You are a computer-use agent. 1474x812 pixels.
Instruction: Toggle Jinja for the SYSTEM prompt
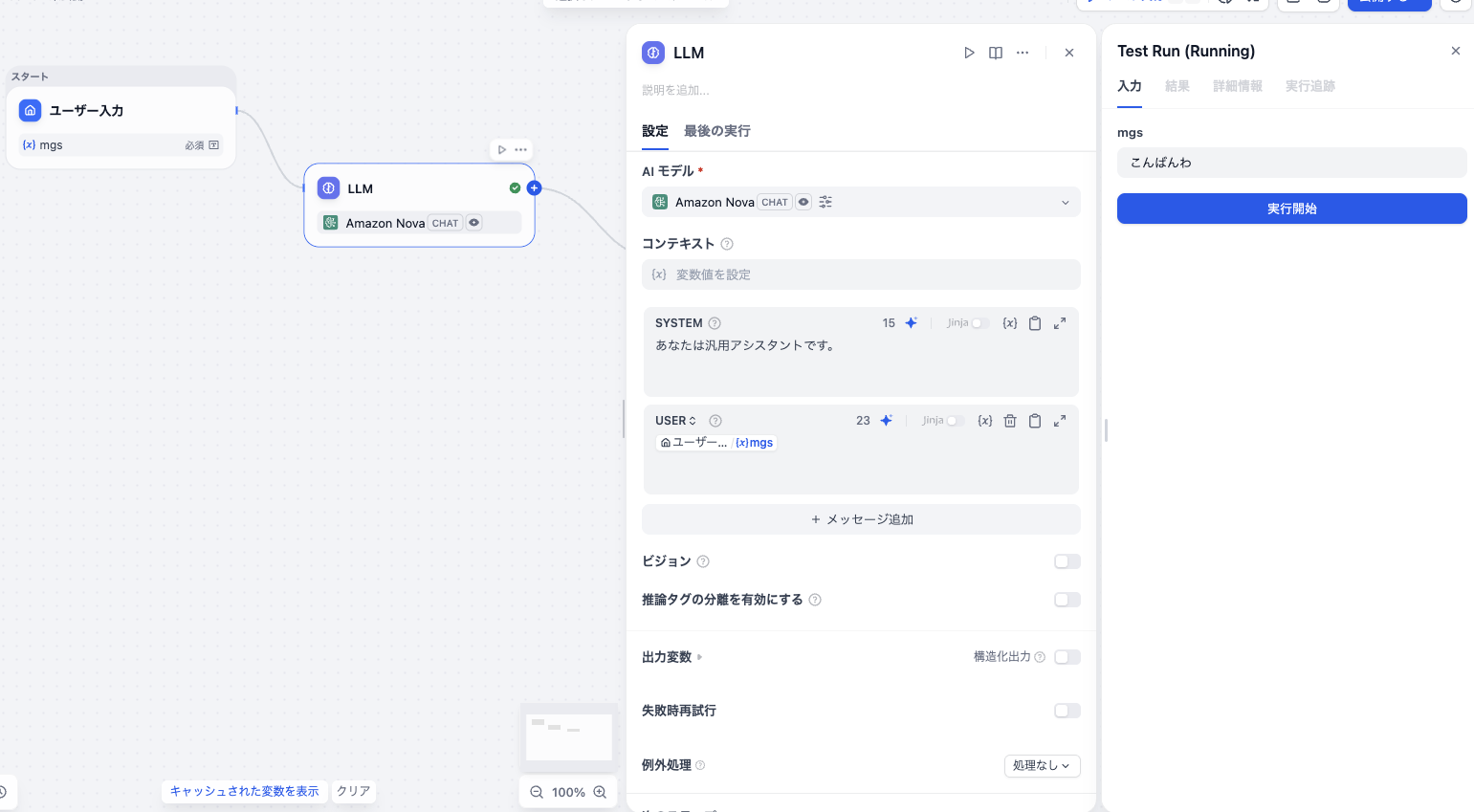pyautogui.click(x=979, y=323)
